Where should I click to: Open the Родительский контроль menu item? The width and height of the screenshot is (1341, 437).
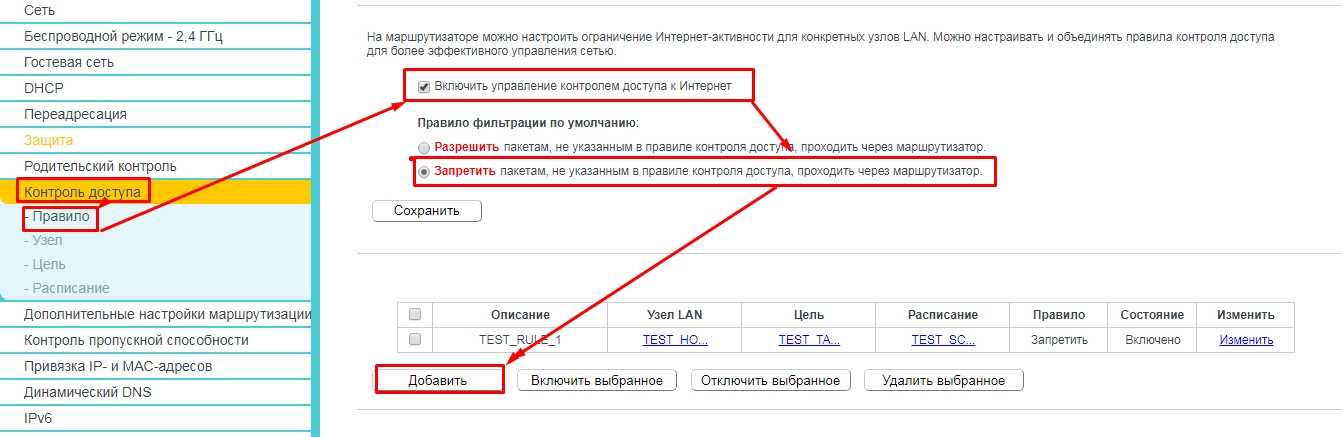(100, 166)
